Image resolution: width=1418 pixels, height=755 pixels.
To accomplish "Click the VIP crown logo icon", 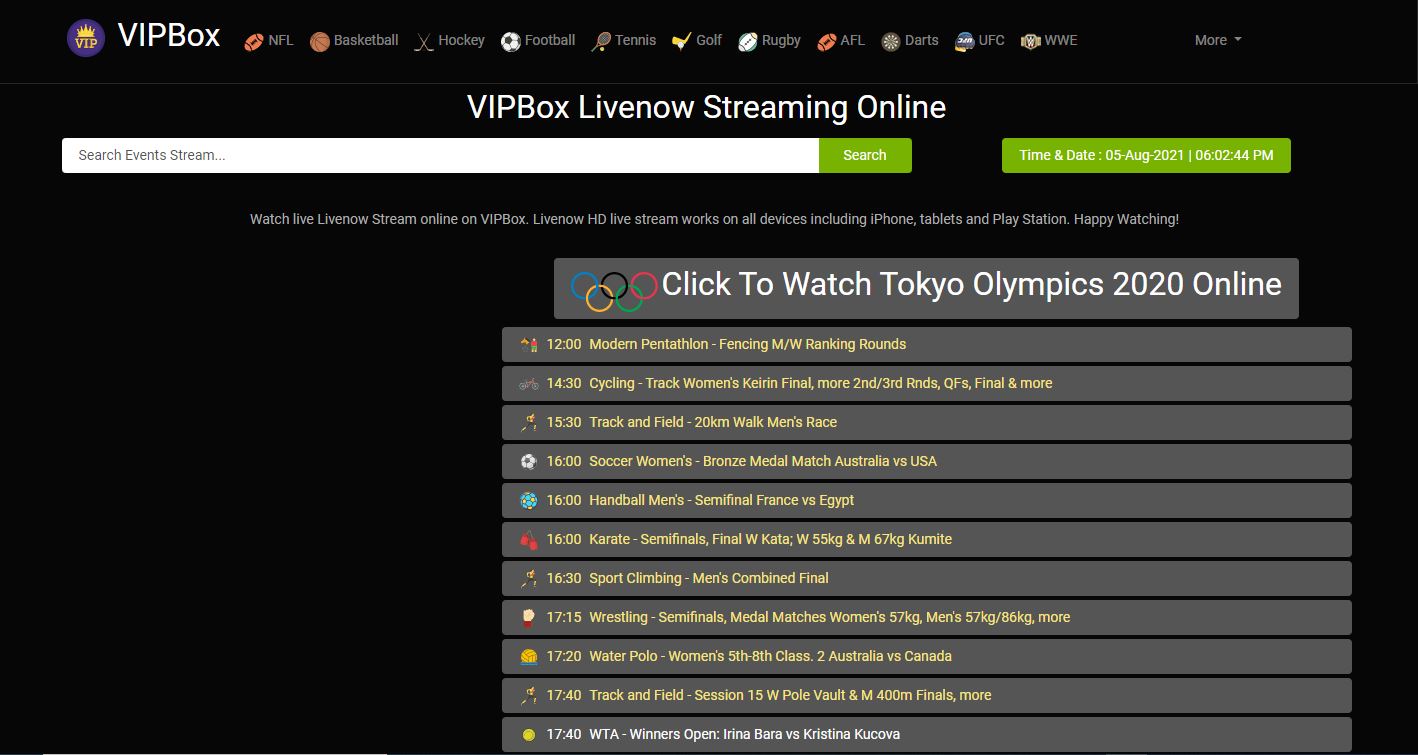I will (x=86, y=39).
